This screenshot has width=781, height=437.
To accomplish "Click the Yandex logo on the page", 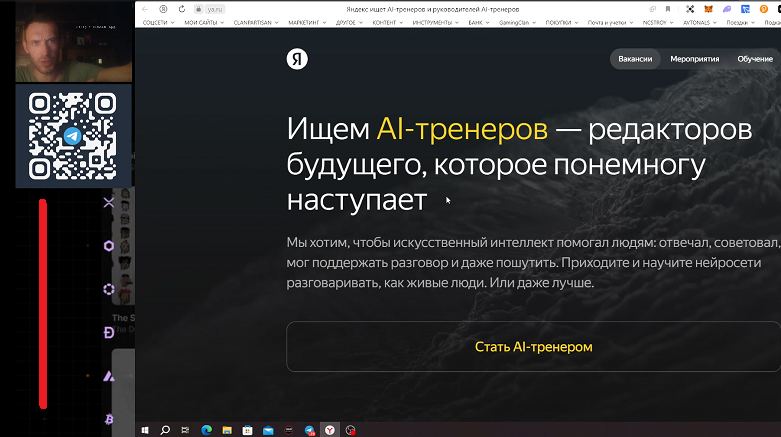I will click(x=297, y=59).
